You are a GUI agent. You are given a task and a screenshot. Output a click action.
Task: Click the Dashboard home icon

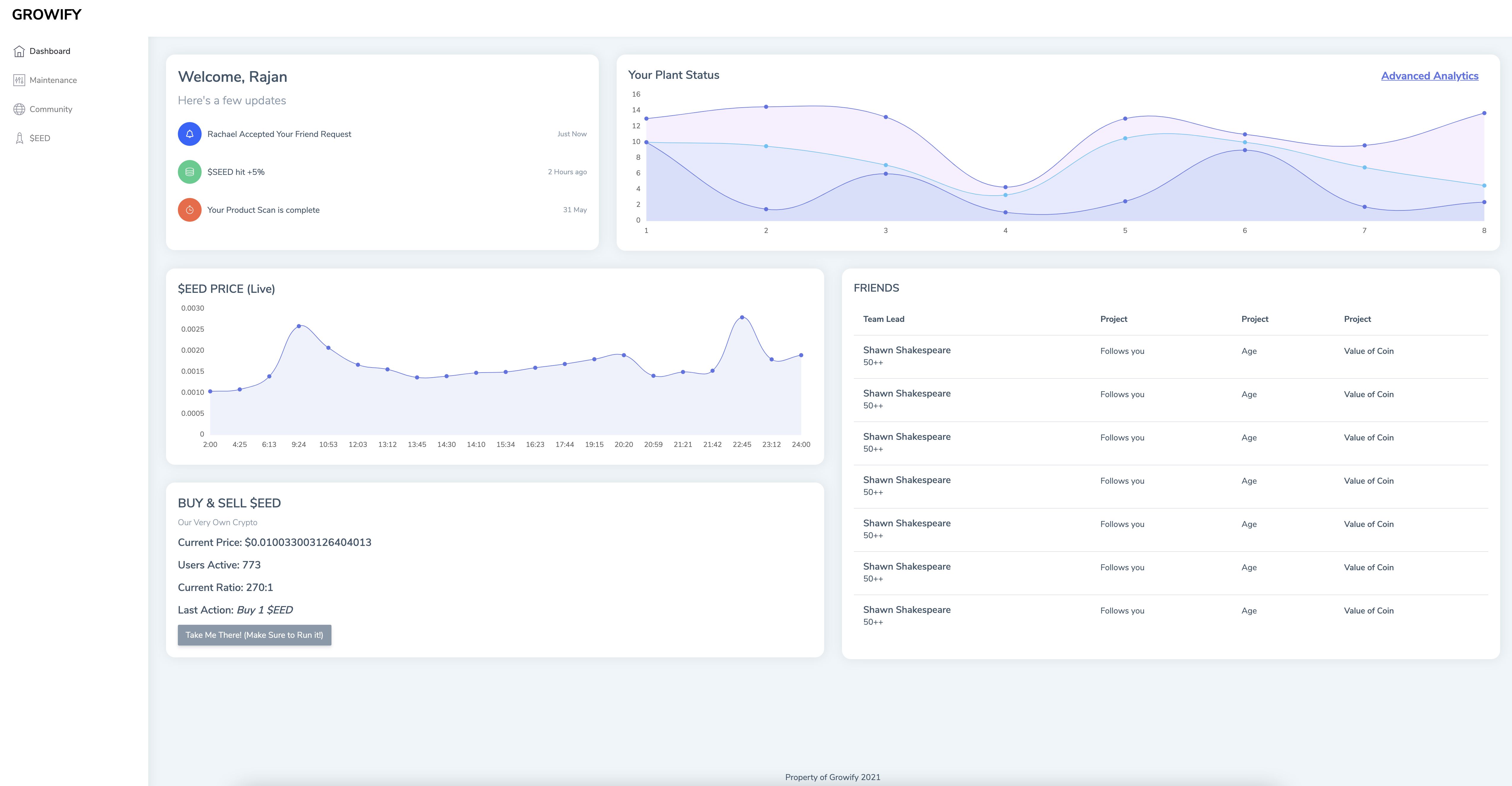pos(19,51)
